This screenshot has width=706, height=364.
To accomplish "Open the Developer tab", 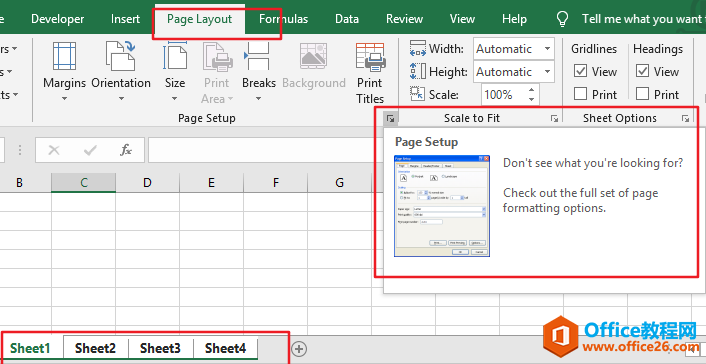I will [58, 19].
